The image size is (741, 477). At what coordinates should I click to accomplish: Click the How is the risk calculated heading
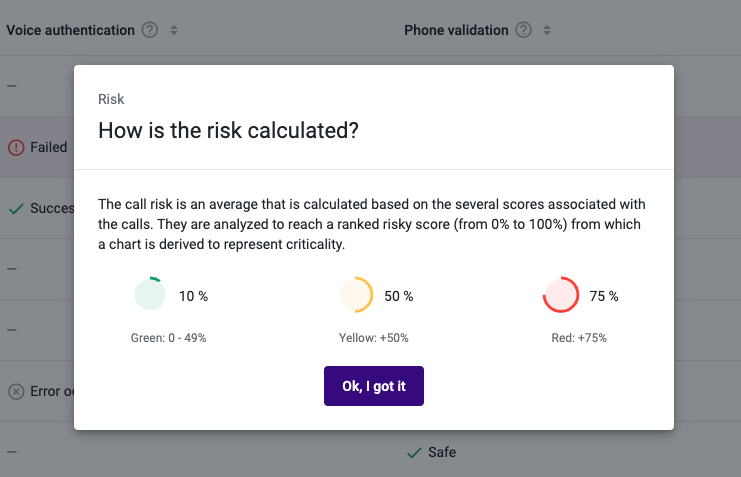(x=228, y=130)
